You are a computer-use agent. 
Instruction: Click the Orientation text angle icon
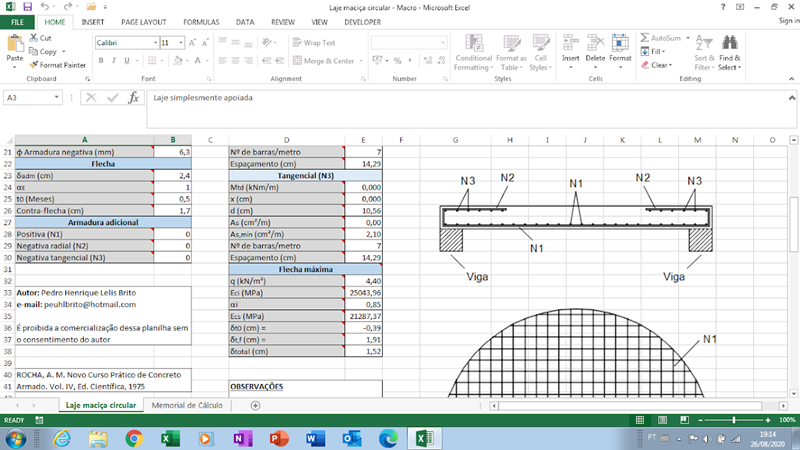267,42
